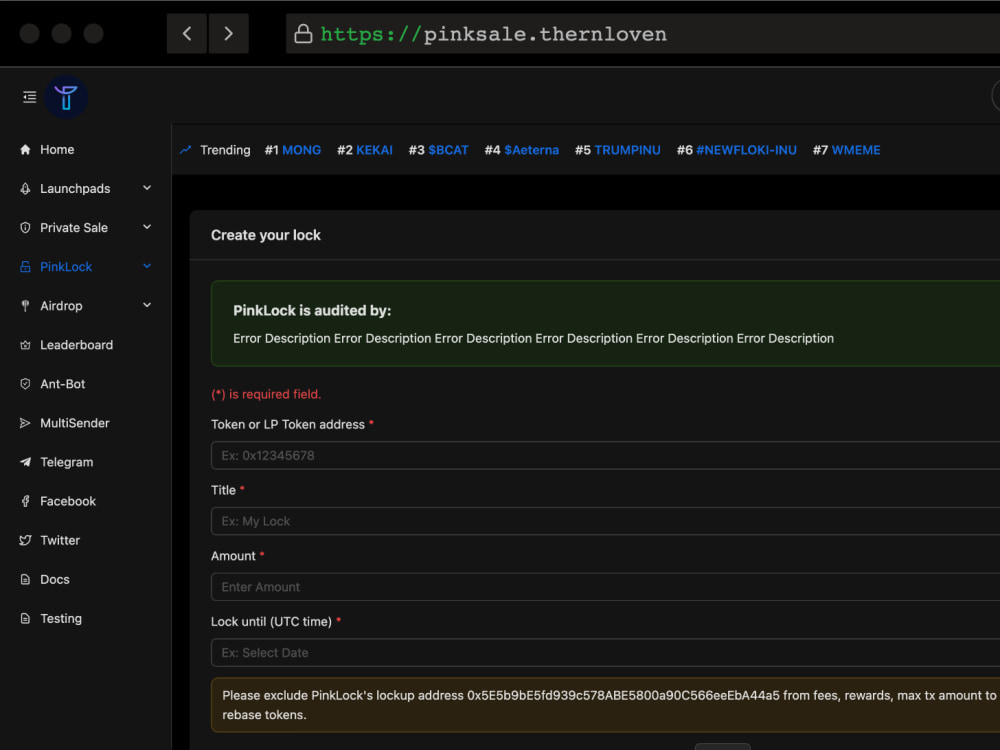Open the Lock until date picker field
This screenshot has width=1000, height=750.
tap(605, 652)
